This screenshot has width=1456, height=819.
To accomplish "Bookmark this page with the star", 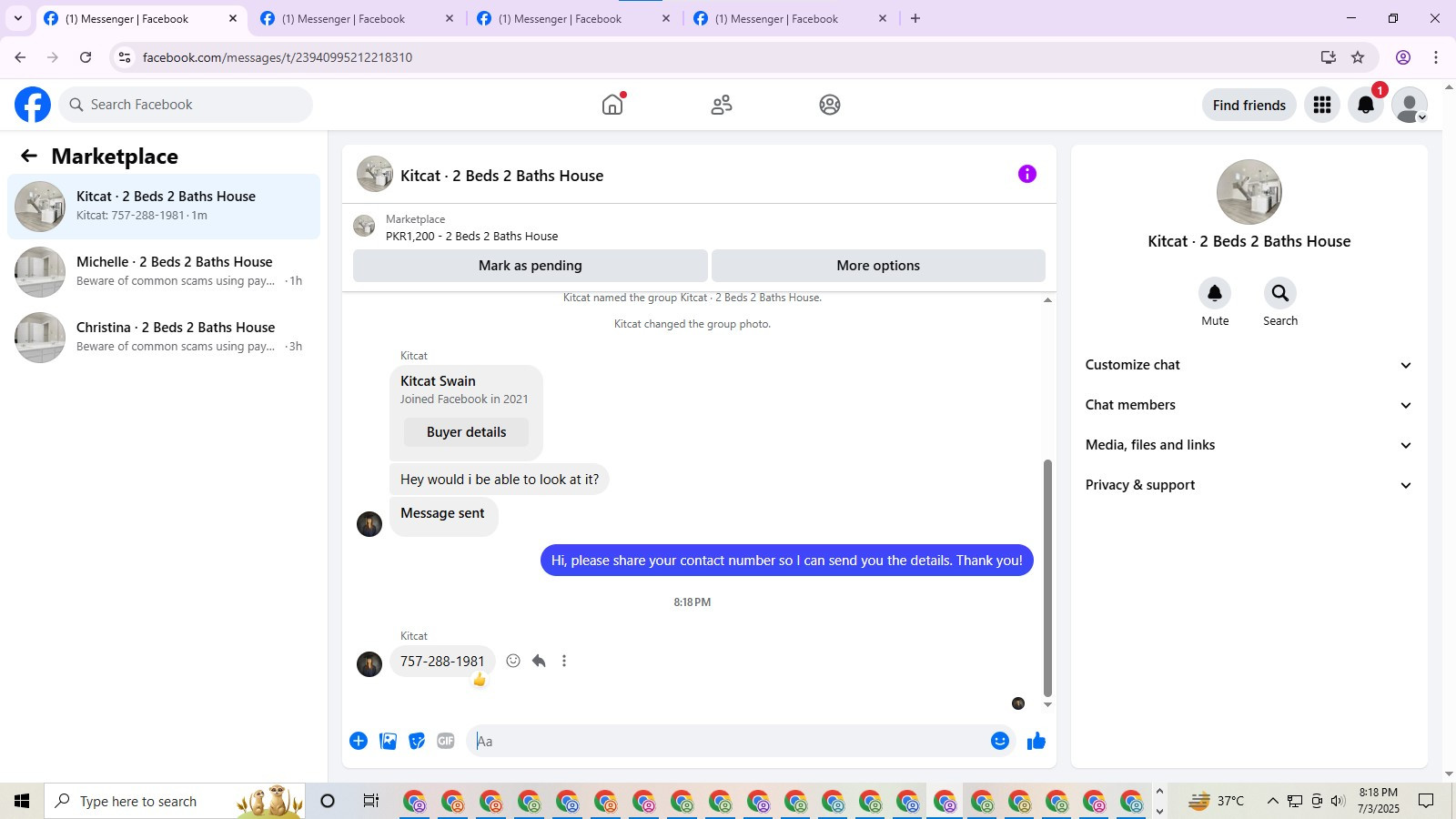I will coord(1358,57).
